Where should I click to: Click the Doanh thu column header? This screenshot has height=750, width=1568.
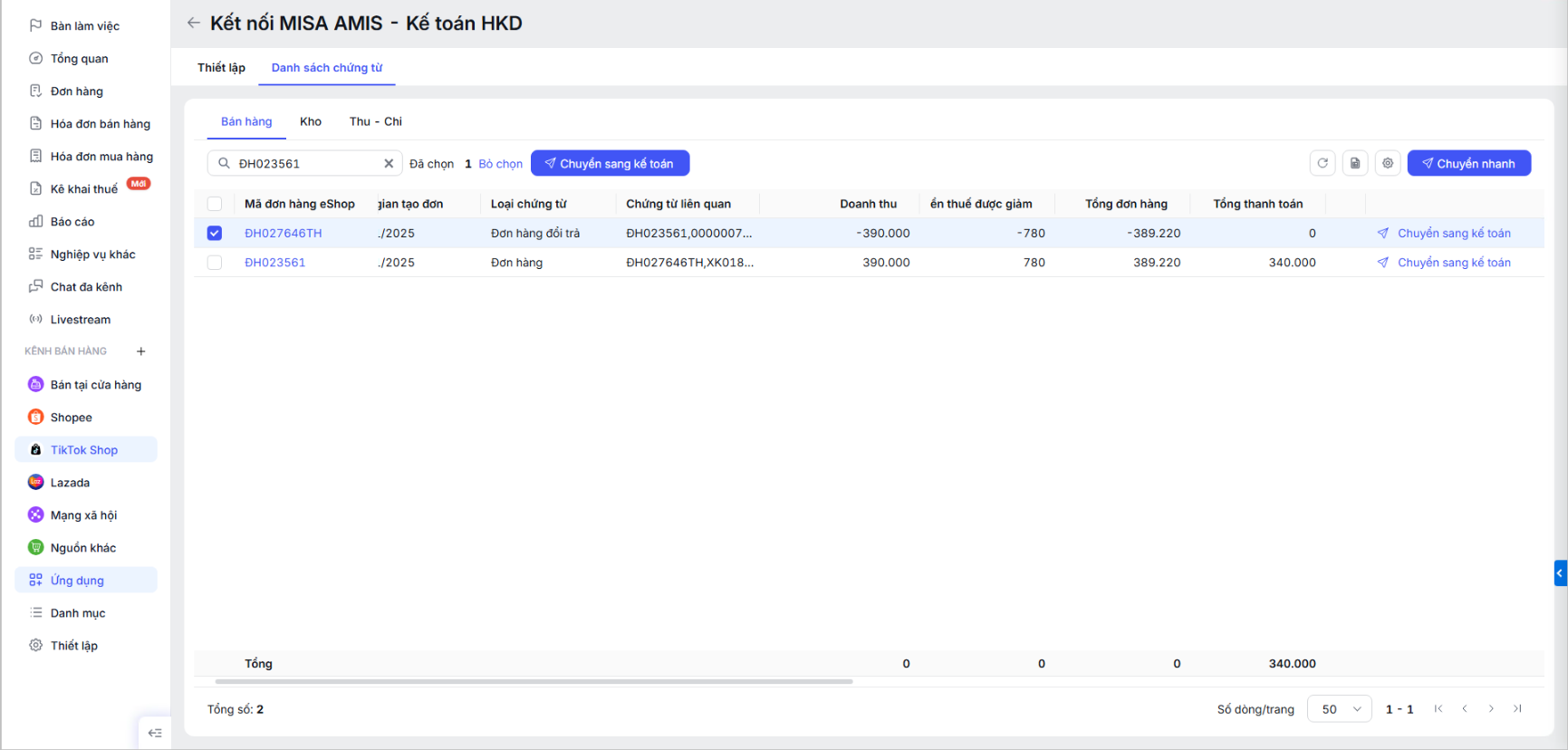pos(869,204)
